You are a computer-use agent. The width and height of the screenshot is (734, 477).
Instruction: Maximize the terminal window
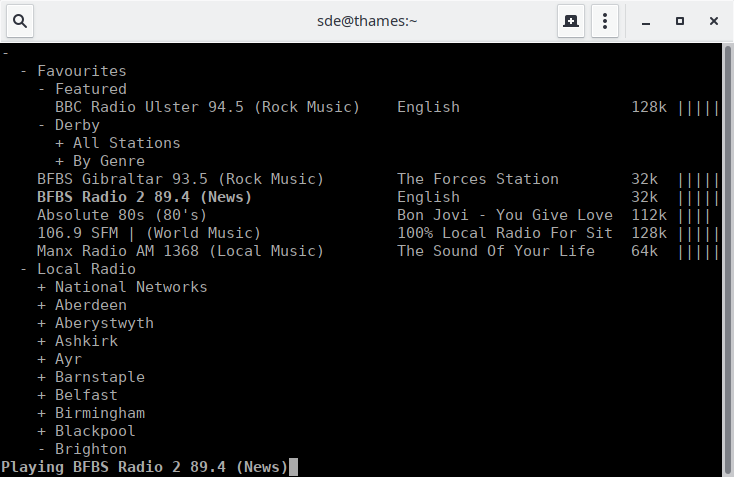point(680,21)
